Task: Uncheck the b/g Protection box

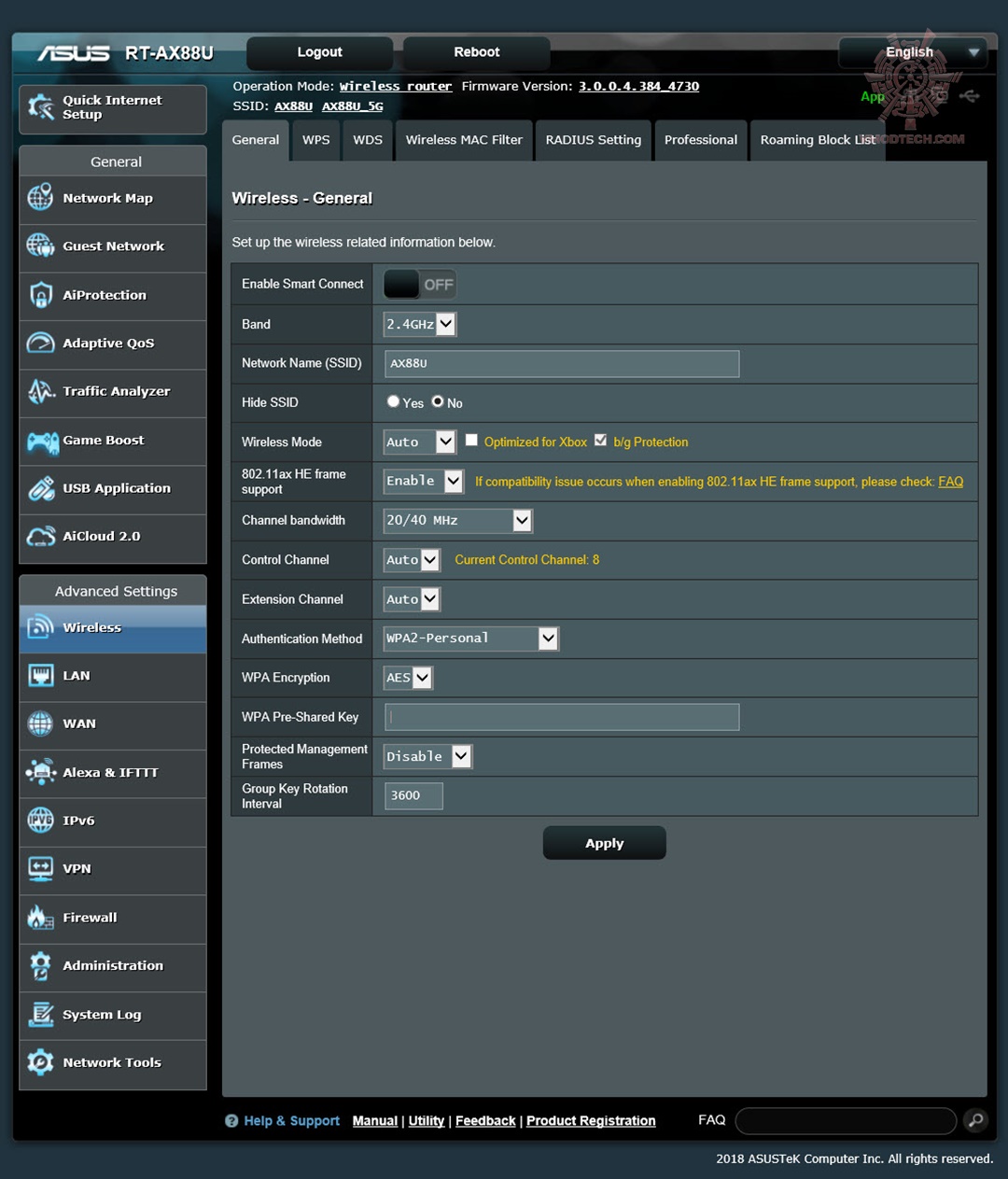Action: 601,440
